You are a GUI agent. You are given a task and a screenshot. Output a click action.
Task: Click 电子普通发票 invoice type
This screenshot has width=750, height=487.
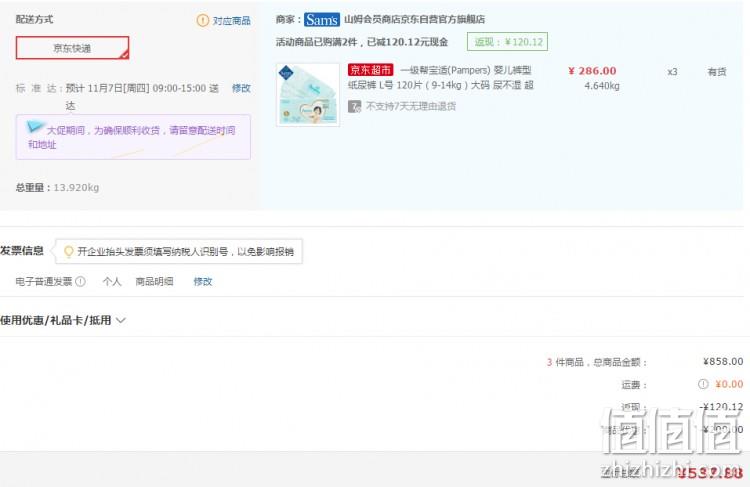coord(44,281)
